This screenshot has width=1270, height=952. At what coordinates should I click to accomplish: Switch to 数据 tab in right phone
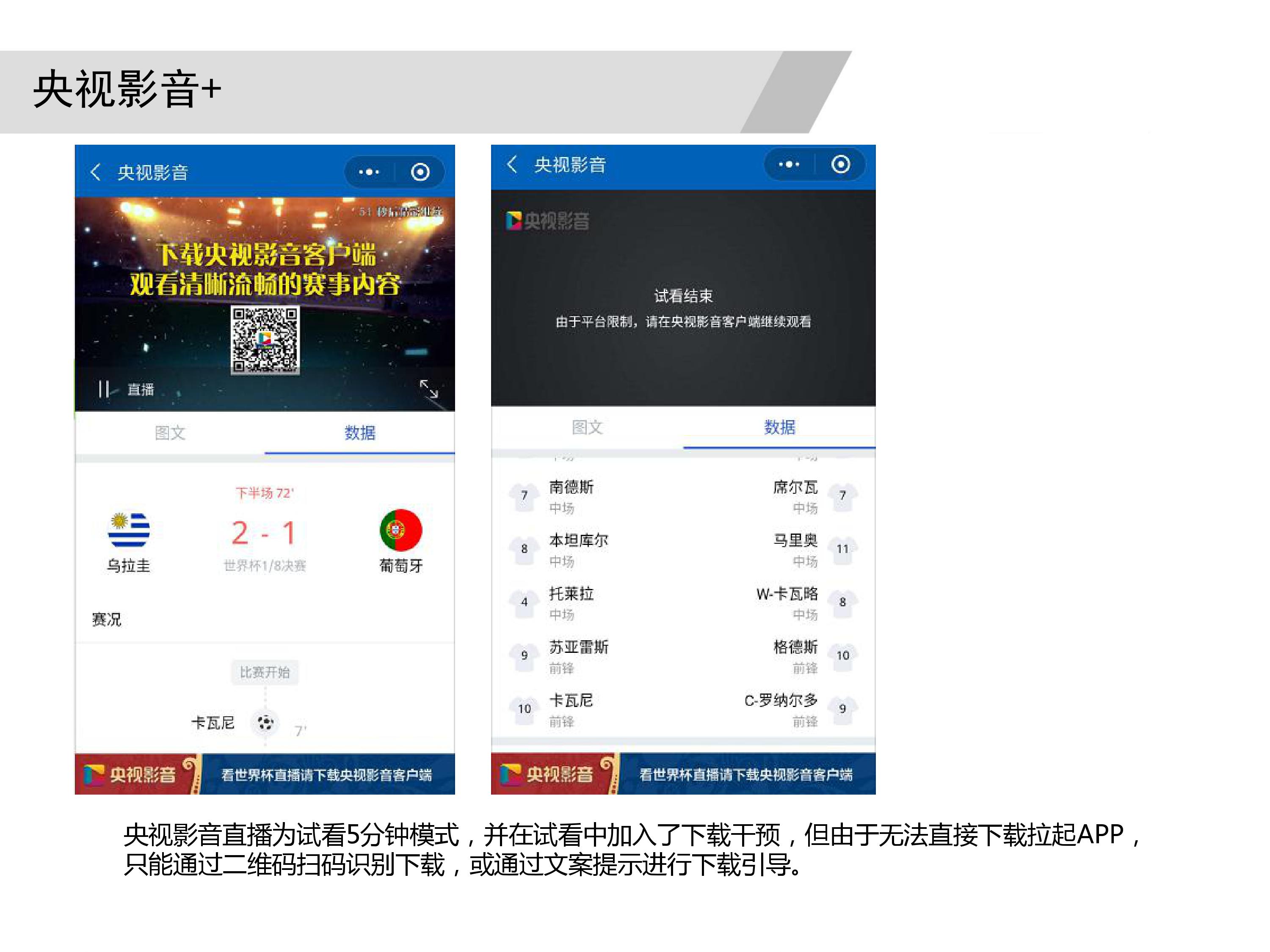780,427
